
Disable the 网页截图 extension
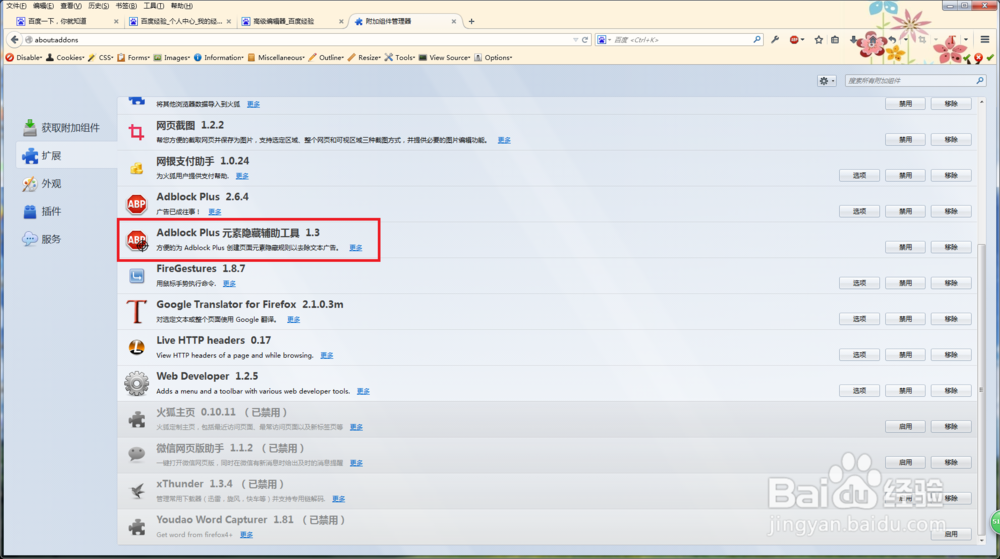(905, 140)
